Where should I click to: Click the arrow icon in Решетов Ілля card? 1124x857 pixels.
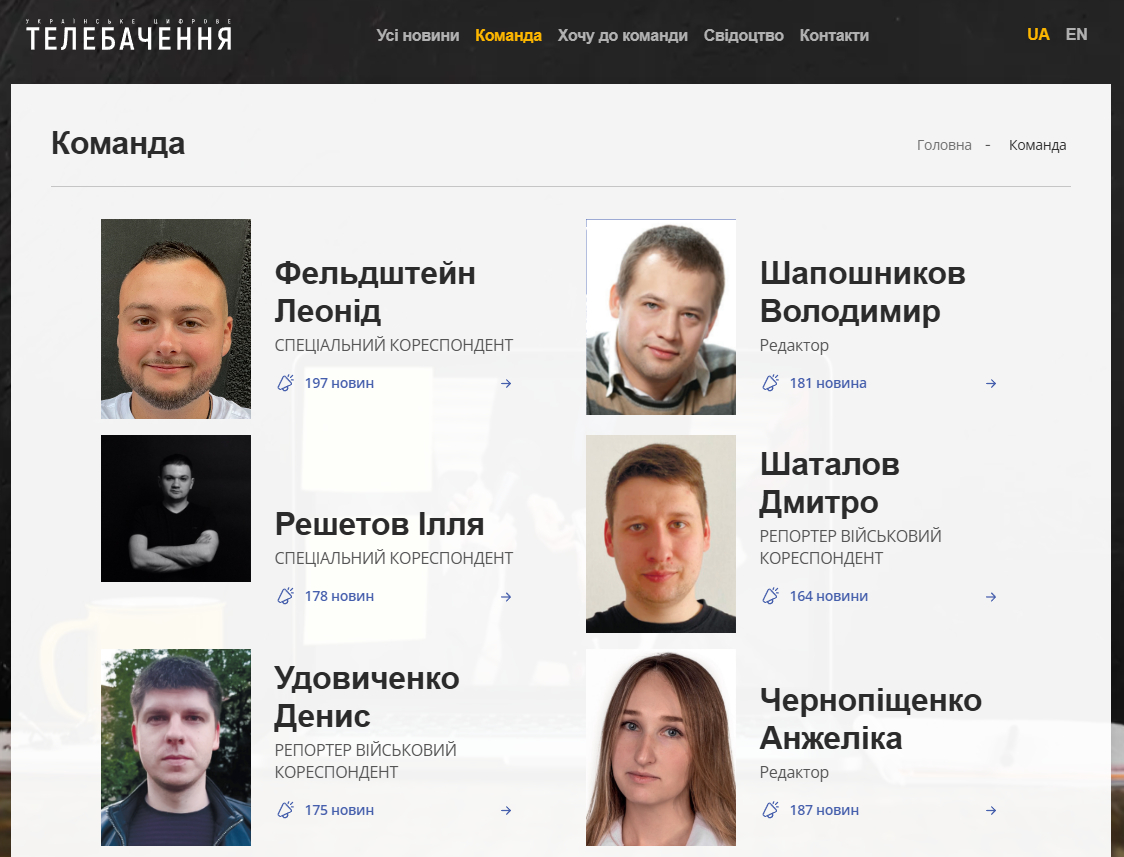(x=506, y=596)
